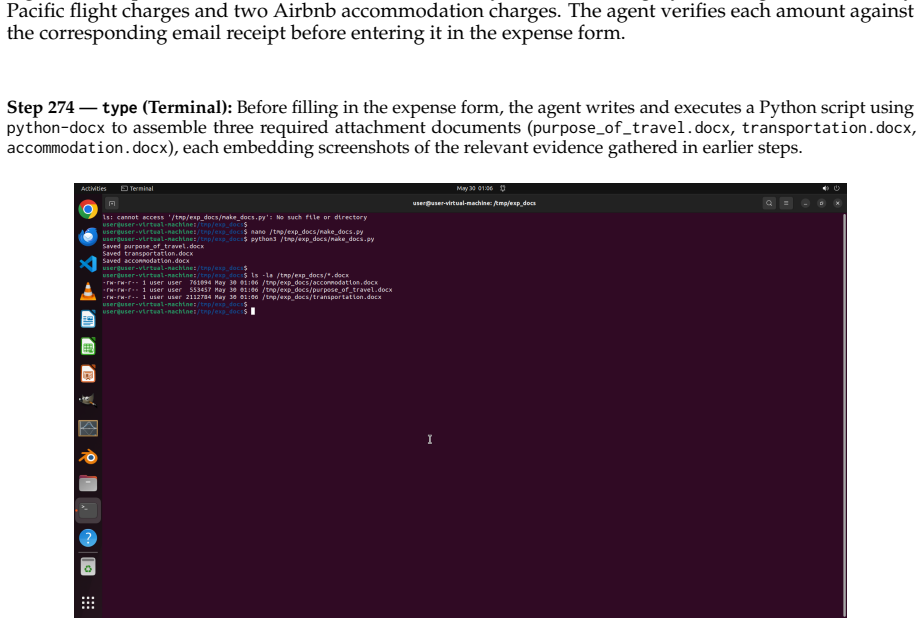Select the Terminal icon in the dock
Image resolution: width=922 pixels, height=624 pixels.
pos(88,510)
